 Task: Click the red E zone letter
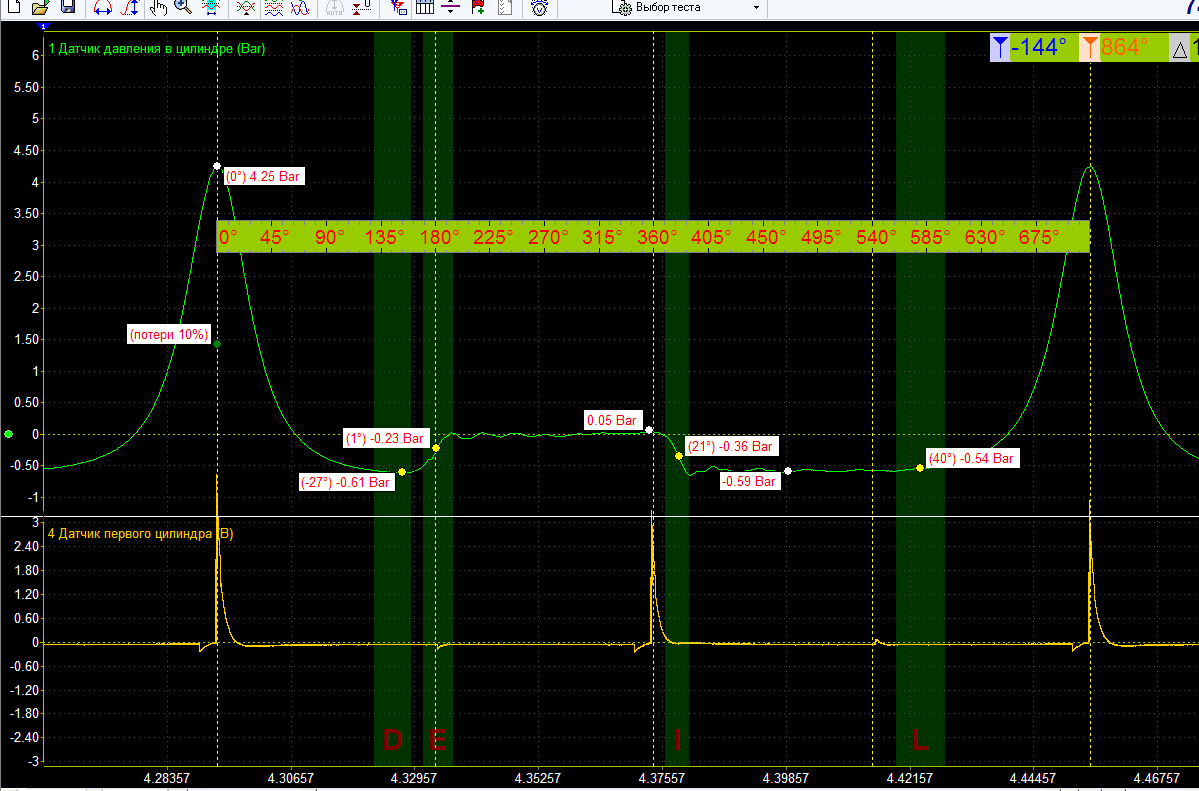(x=437, y=740)
